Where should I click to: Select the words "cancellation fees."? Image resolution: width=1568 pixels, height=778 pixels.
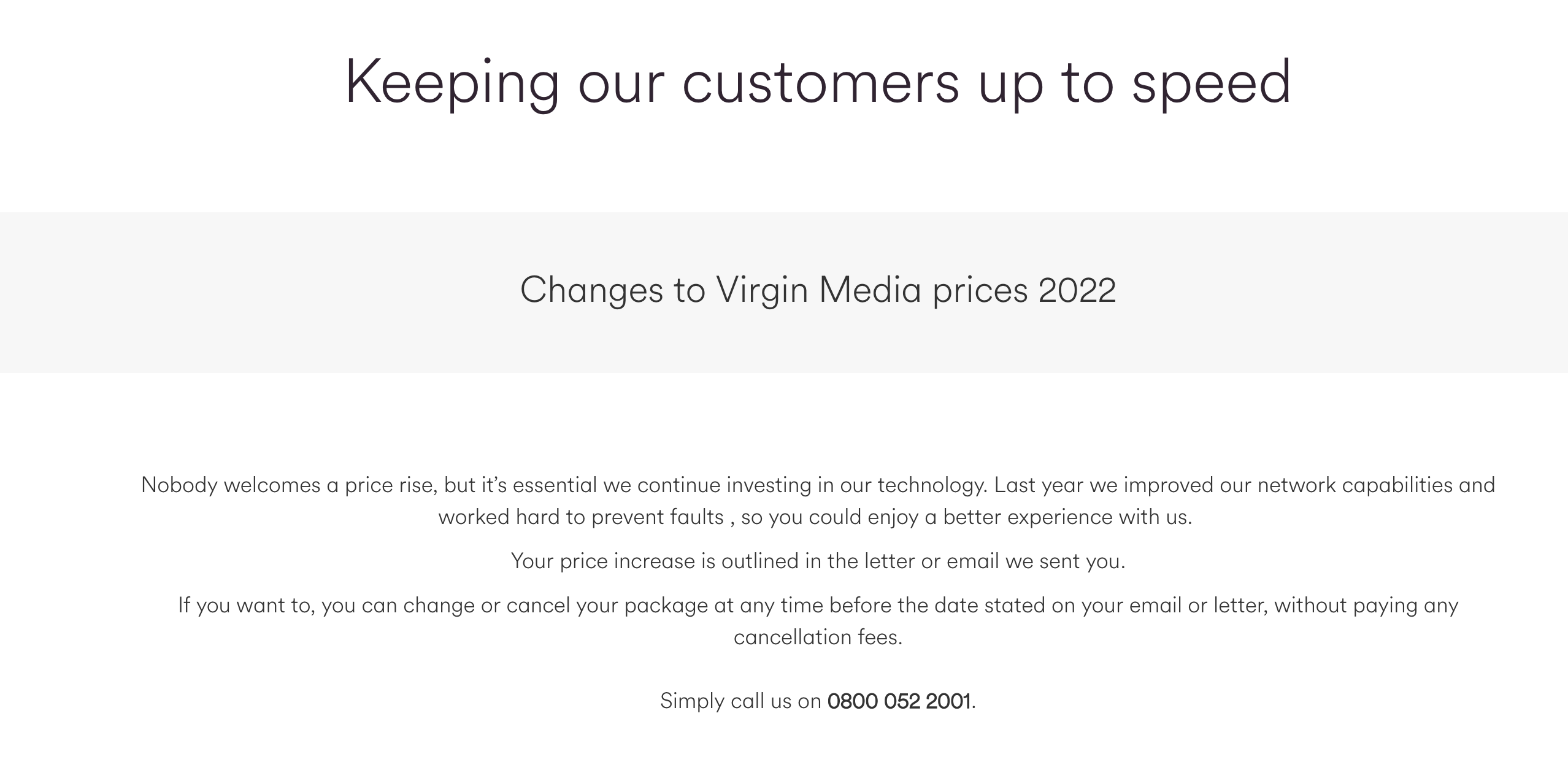[818, 637]
